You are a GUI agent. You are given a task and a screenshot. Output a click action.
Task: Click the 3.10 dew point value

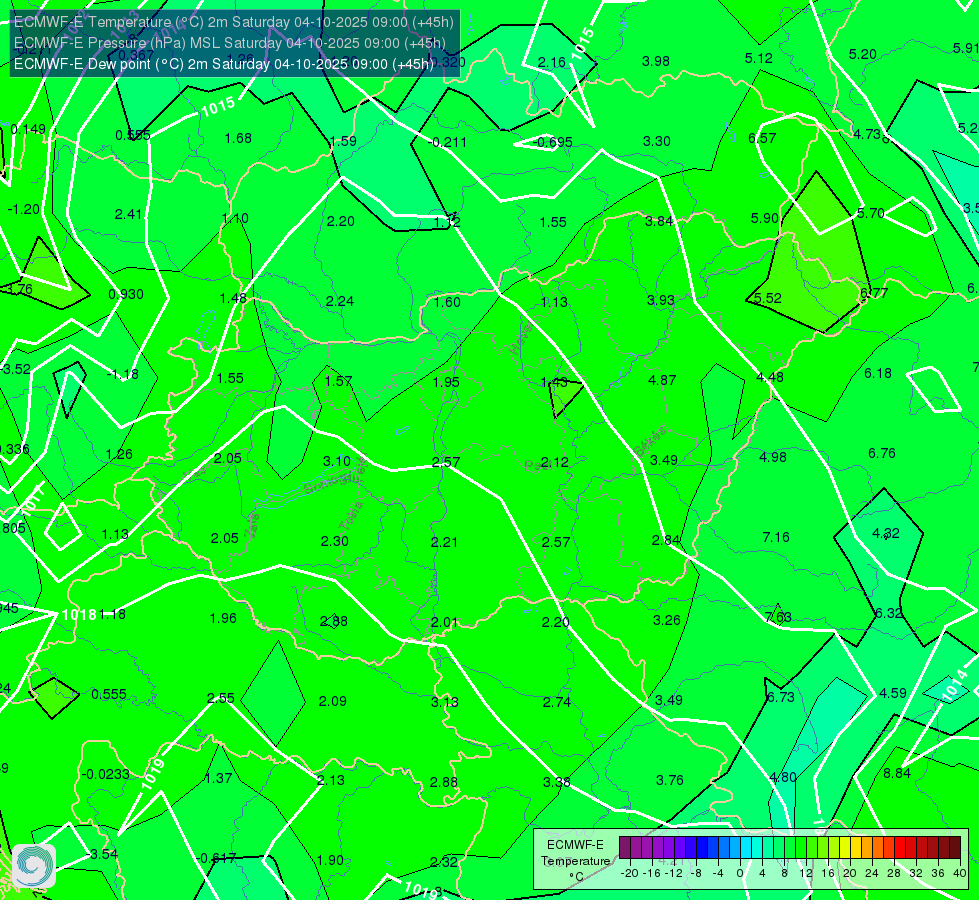[337, 461]
